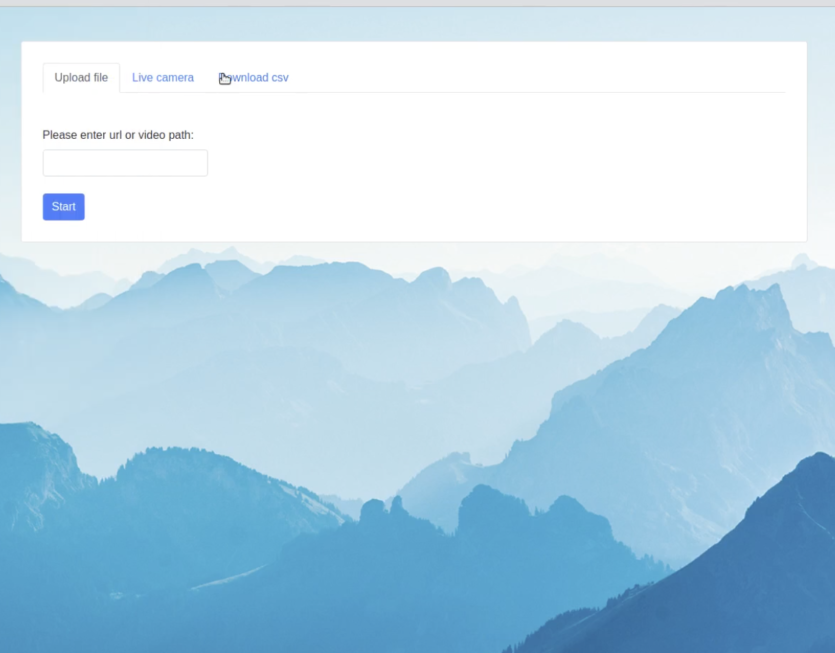This screenshot has width=835, height=653.
Task: Click blank white area right of Start button
Action: coord(400,207)
